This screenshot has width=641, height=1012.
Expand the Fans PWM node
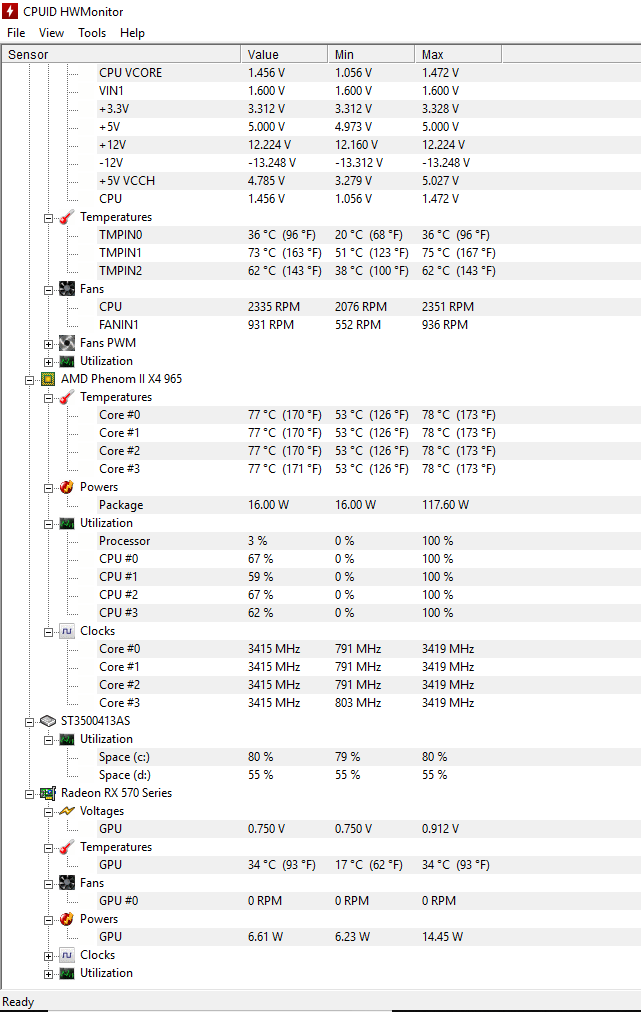(x=48, y=343)
